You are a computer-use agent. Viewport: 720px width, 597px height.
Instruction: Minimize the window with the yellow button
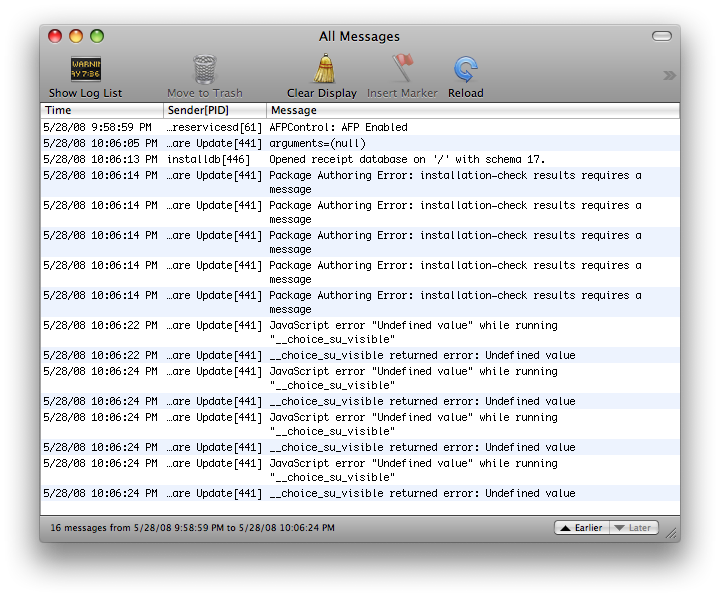76,36
